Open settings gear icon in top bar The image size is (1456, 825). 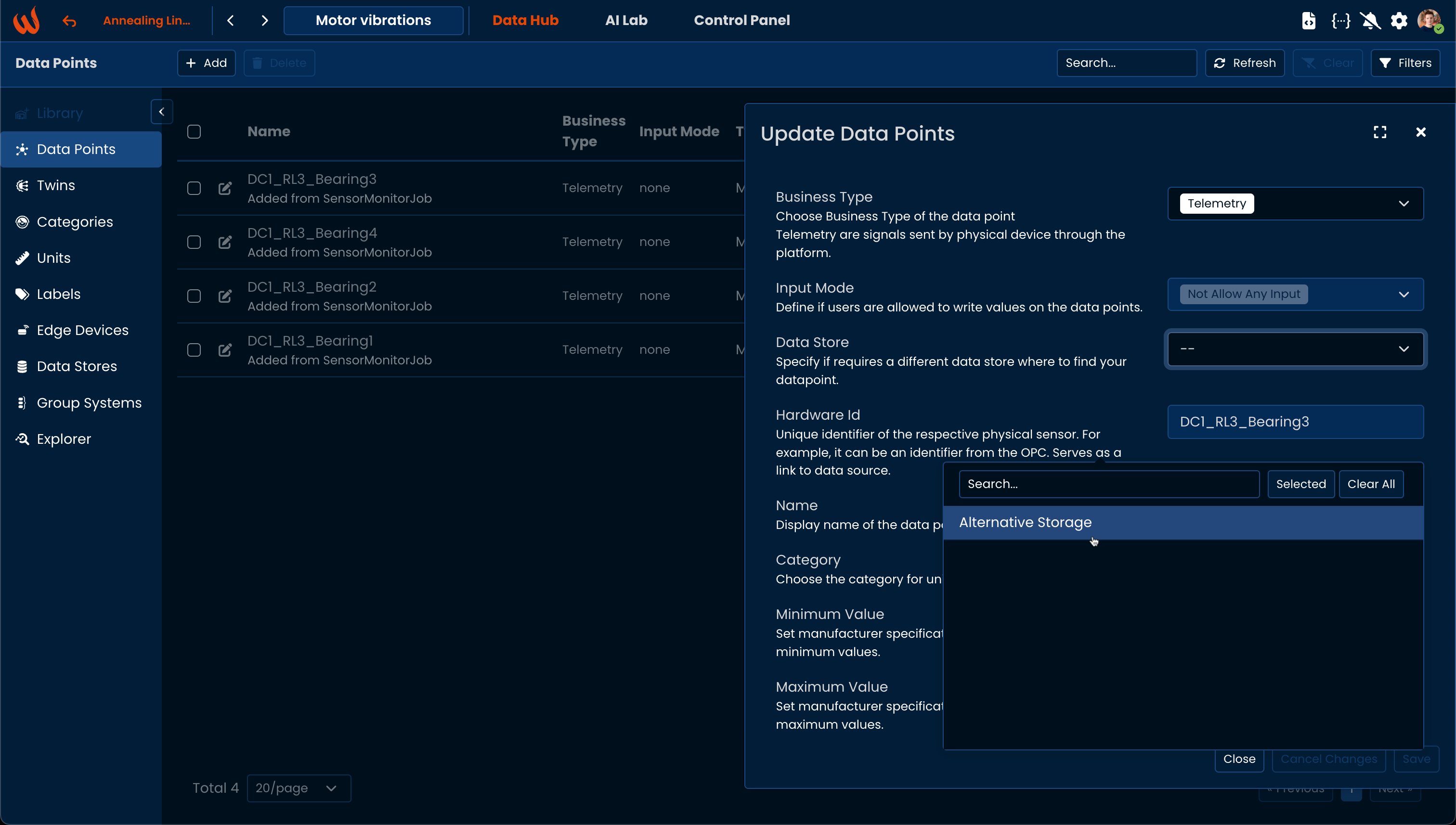[x=1399, y=21]
